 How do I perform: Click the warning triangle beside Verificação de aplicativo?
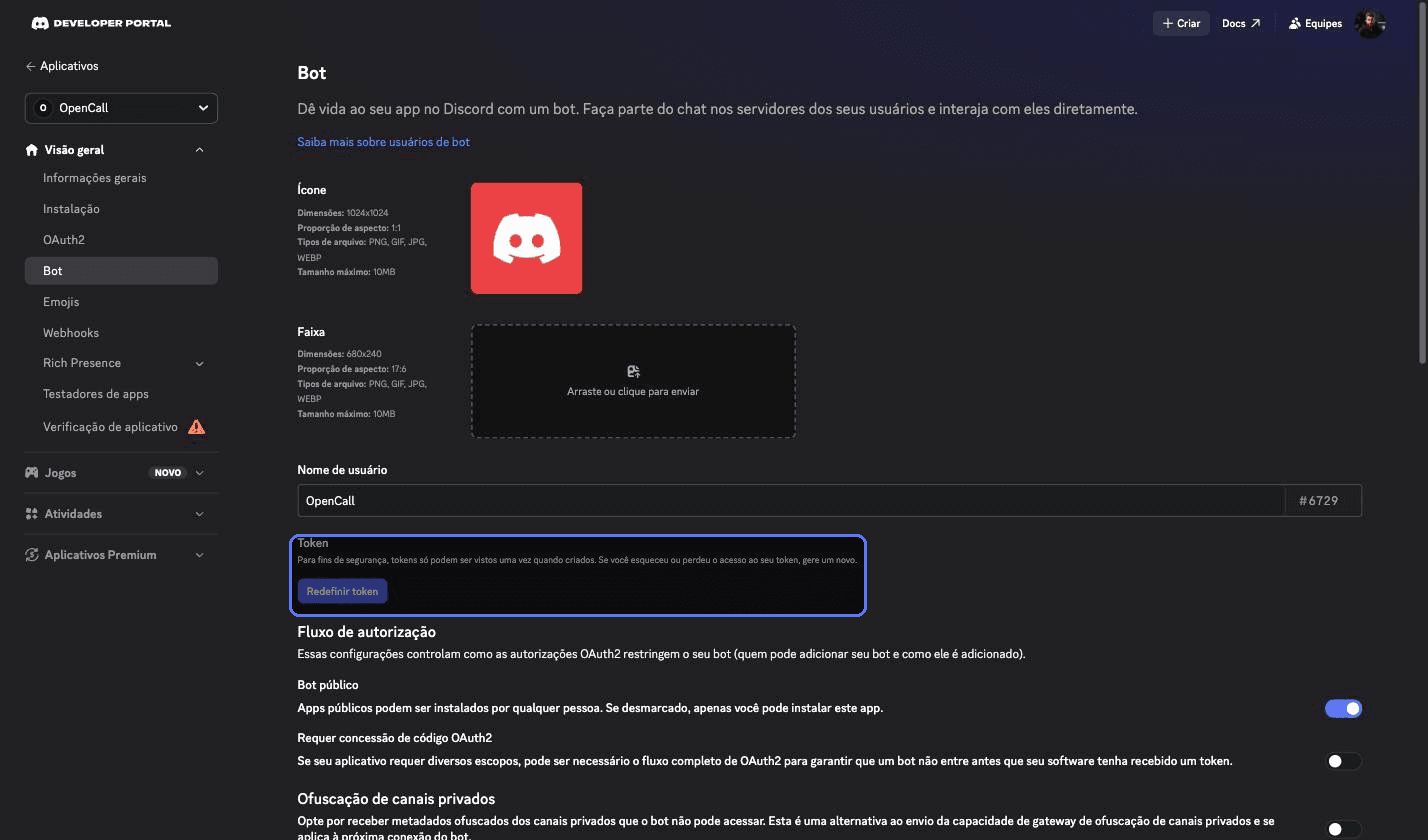(x=197, y=427)
